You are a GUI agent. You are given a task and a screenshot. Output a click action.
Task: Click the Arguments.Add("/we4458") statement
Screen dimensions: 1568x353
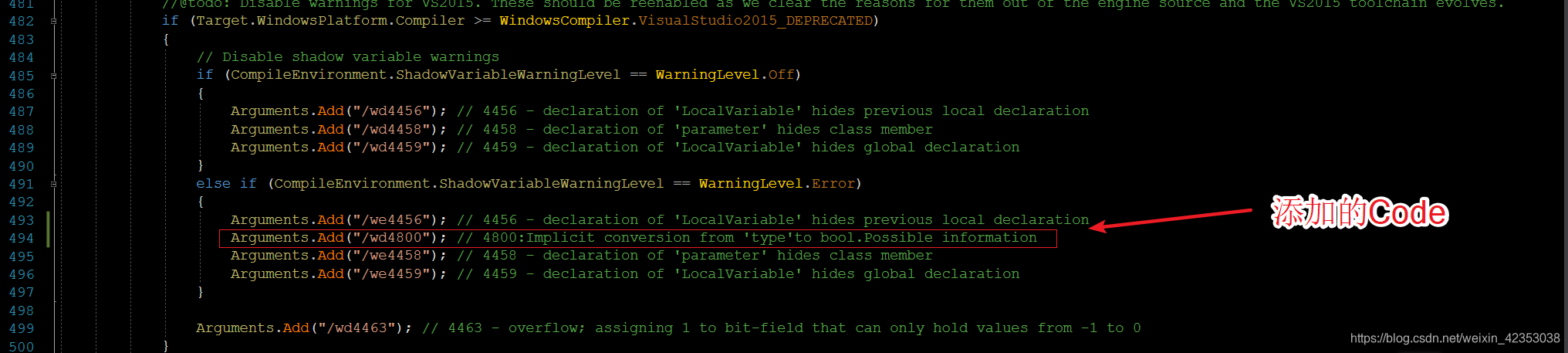tap(338, 256)
